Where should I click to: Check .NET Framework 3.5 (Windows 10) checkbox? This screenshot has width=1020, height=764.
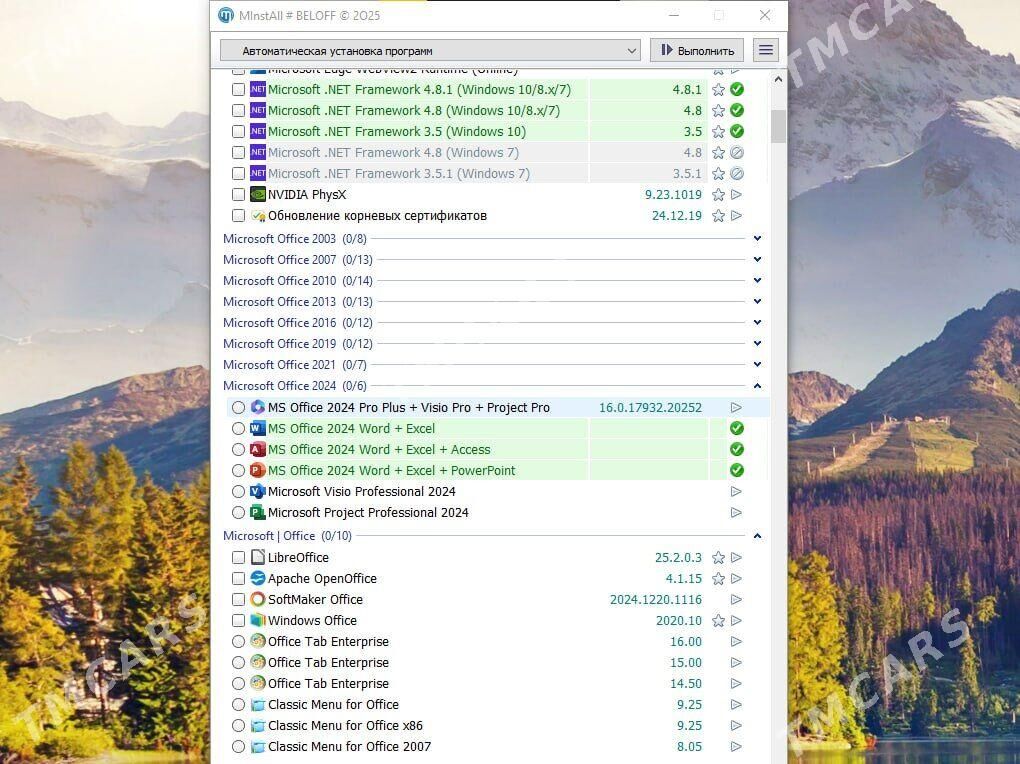tap(239, 131)
